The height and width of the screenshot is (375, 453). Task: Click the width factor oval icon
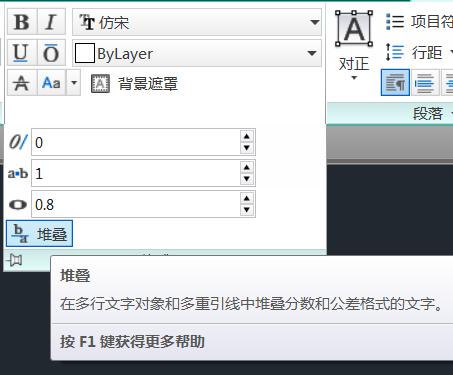(x=18, y=204)
